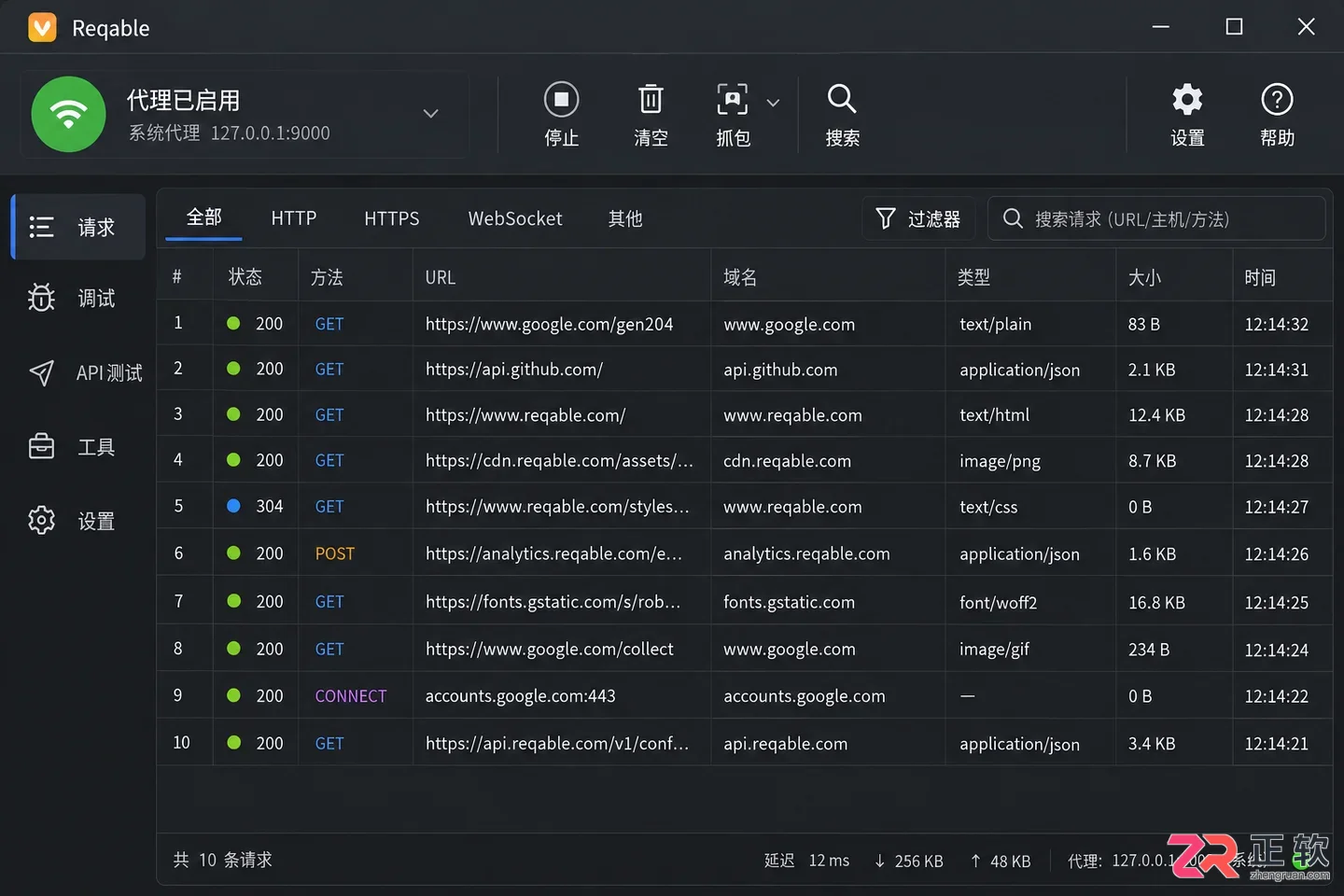Switch to the WebSocket tab
Image resolution: width=1344 pixels, height=896 pixels.
515,218
